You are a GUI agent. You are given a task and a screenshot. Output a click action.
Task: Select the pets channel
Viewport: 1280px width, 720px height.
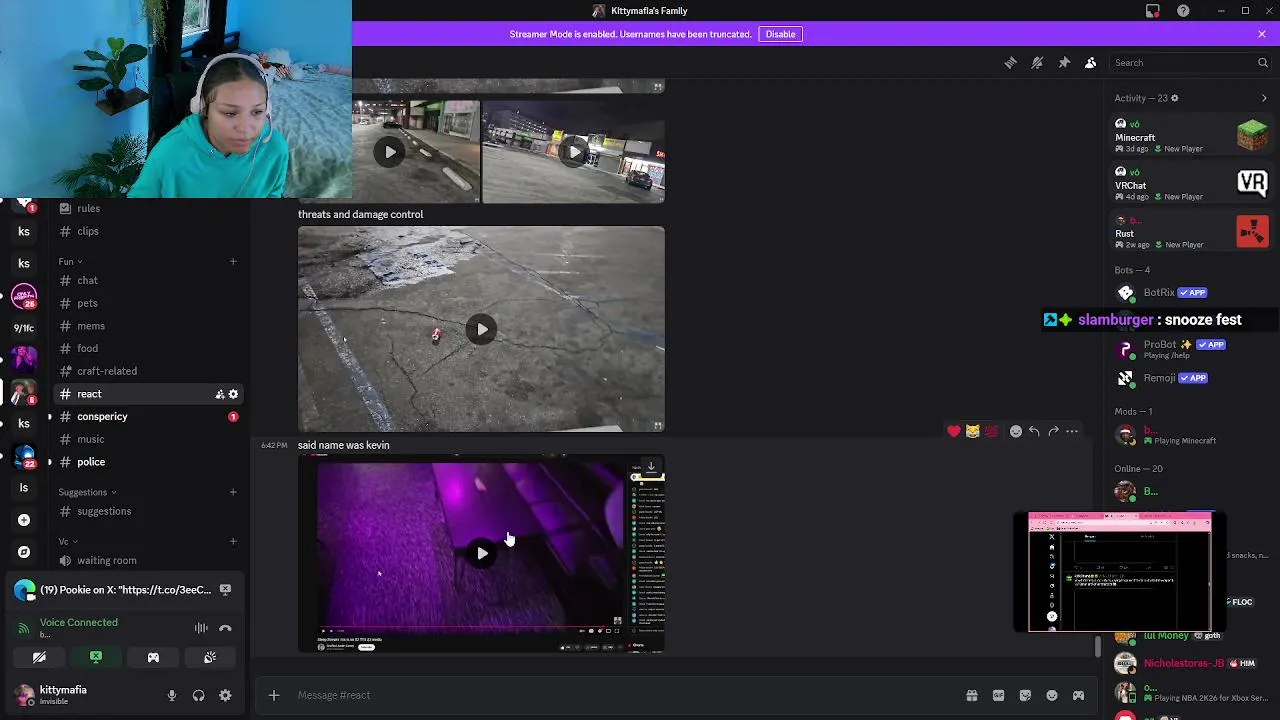tap(147, 303)
